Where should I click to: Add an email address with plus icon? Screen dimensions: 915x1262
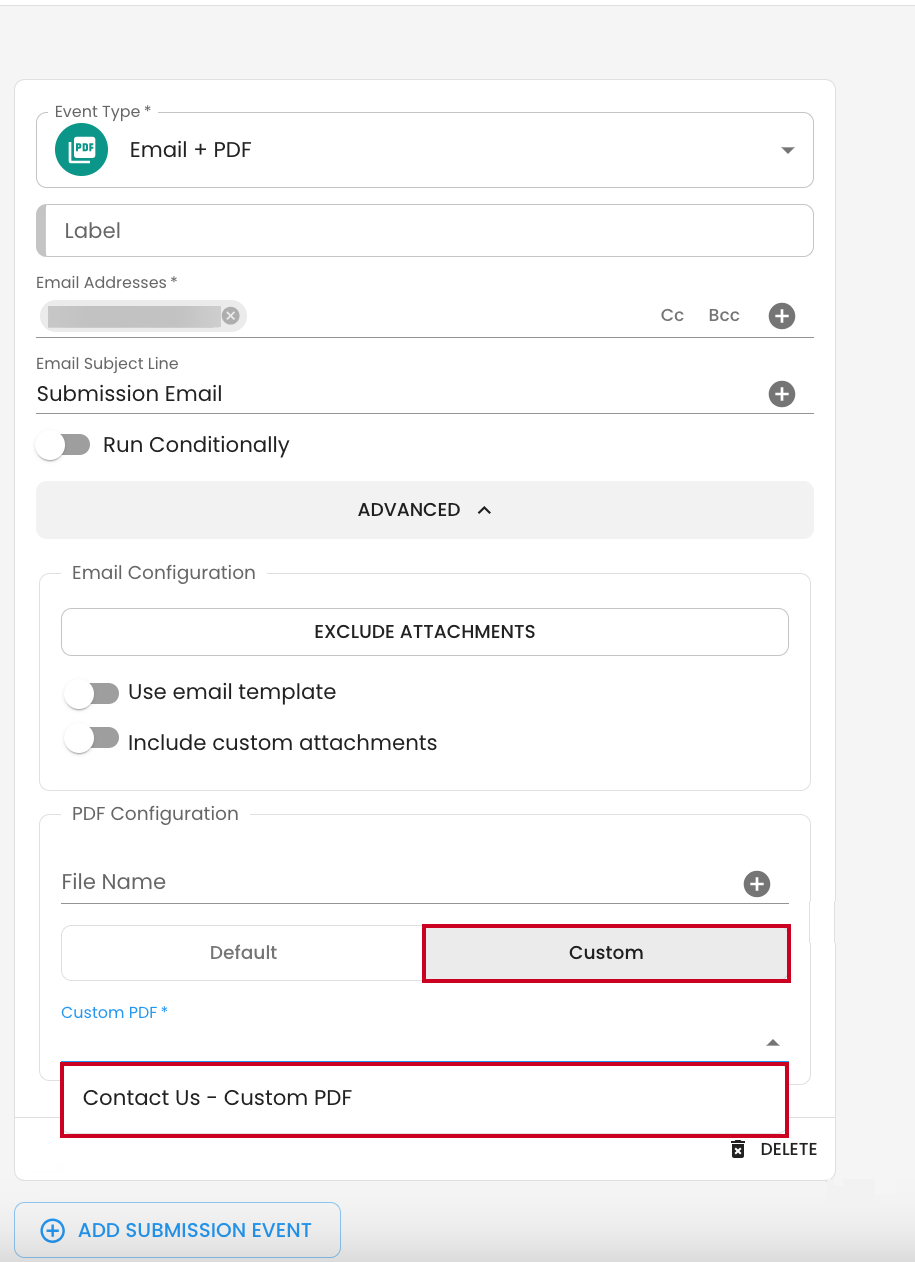(782, 316)
